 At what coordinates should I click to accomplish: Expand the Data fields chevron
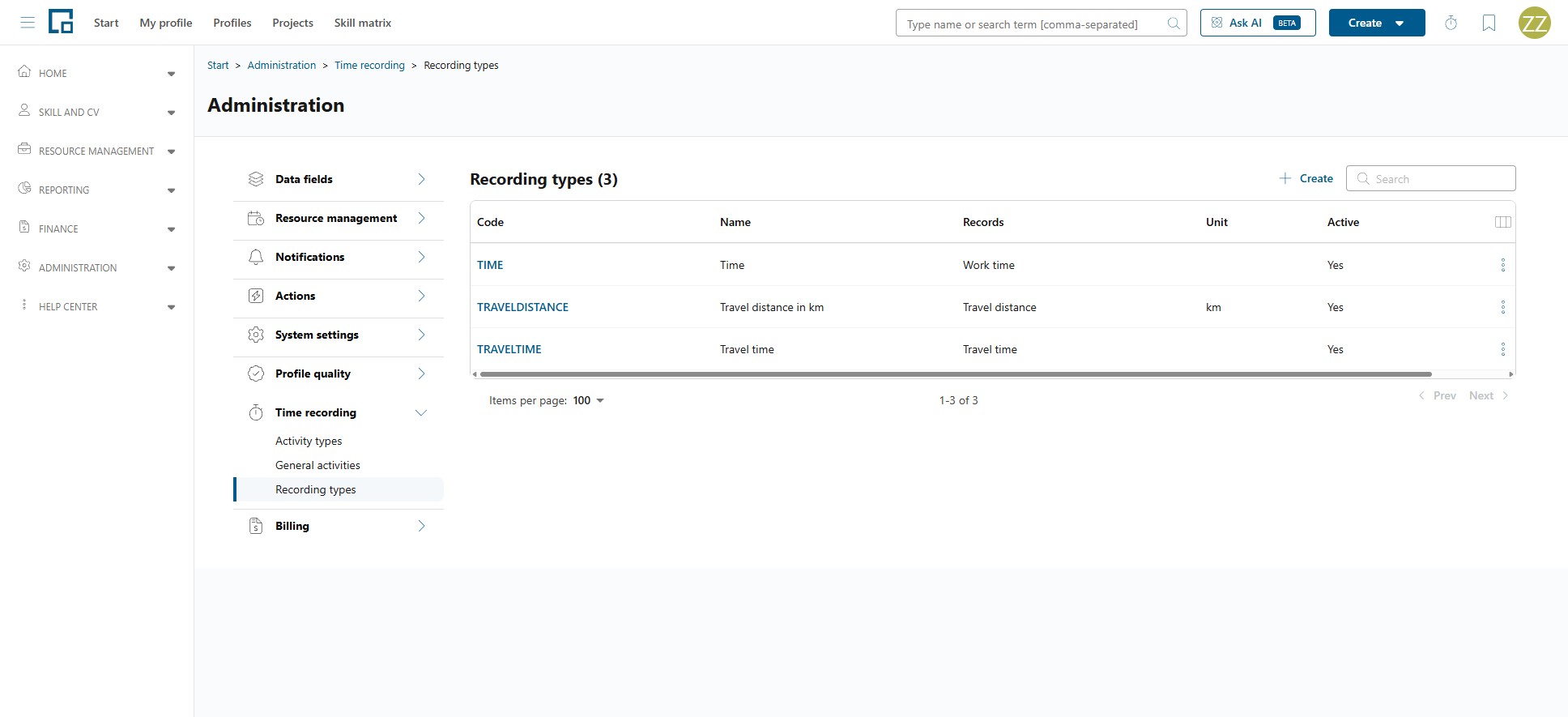(x=421, y=179)
